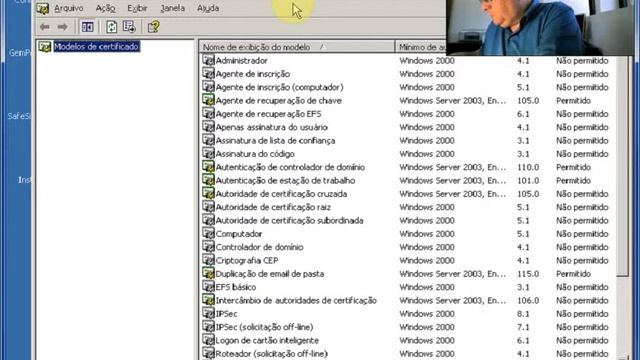Click the Refresh toolbar icon
Image resolution: width=640 pixels, height=360 pixels.
pos(111,27)
